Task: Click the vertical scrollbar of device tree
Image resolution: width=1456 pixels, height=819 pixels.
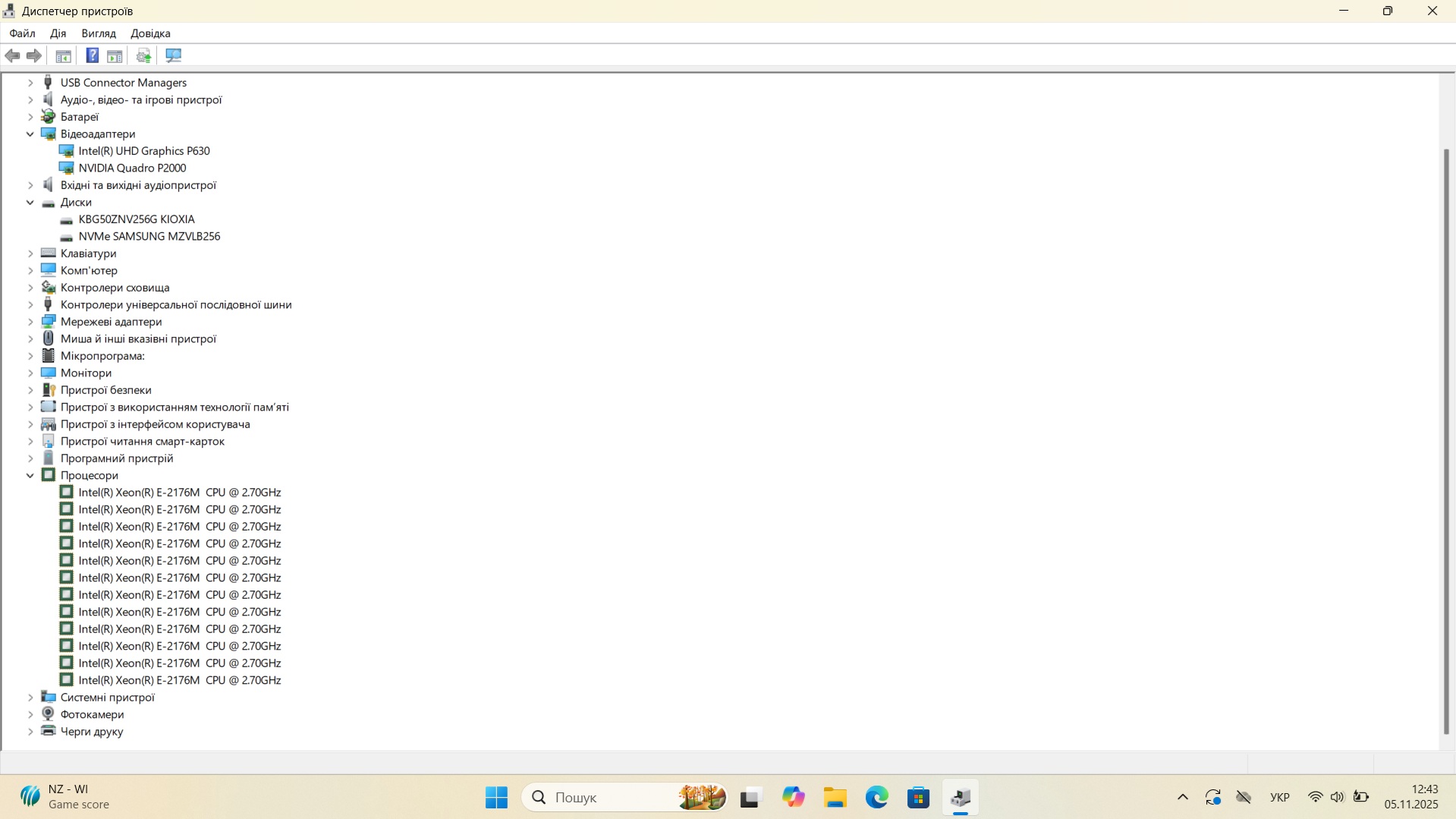Action: 1446,440
